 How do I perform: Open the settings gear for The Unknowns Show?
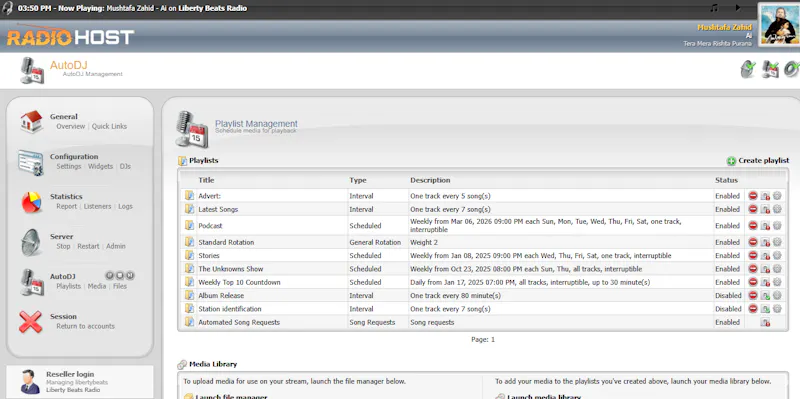pos(777,268)
